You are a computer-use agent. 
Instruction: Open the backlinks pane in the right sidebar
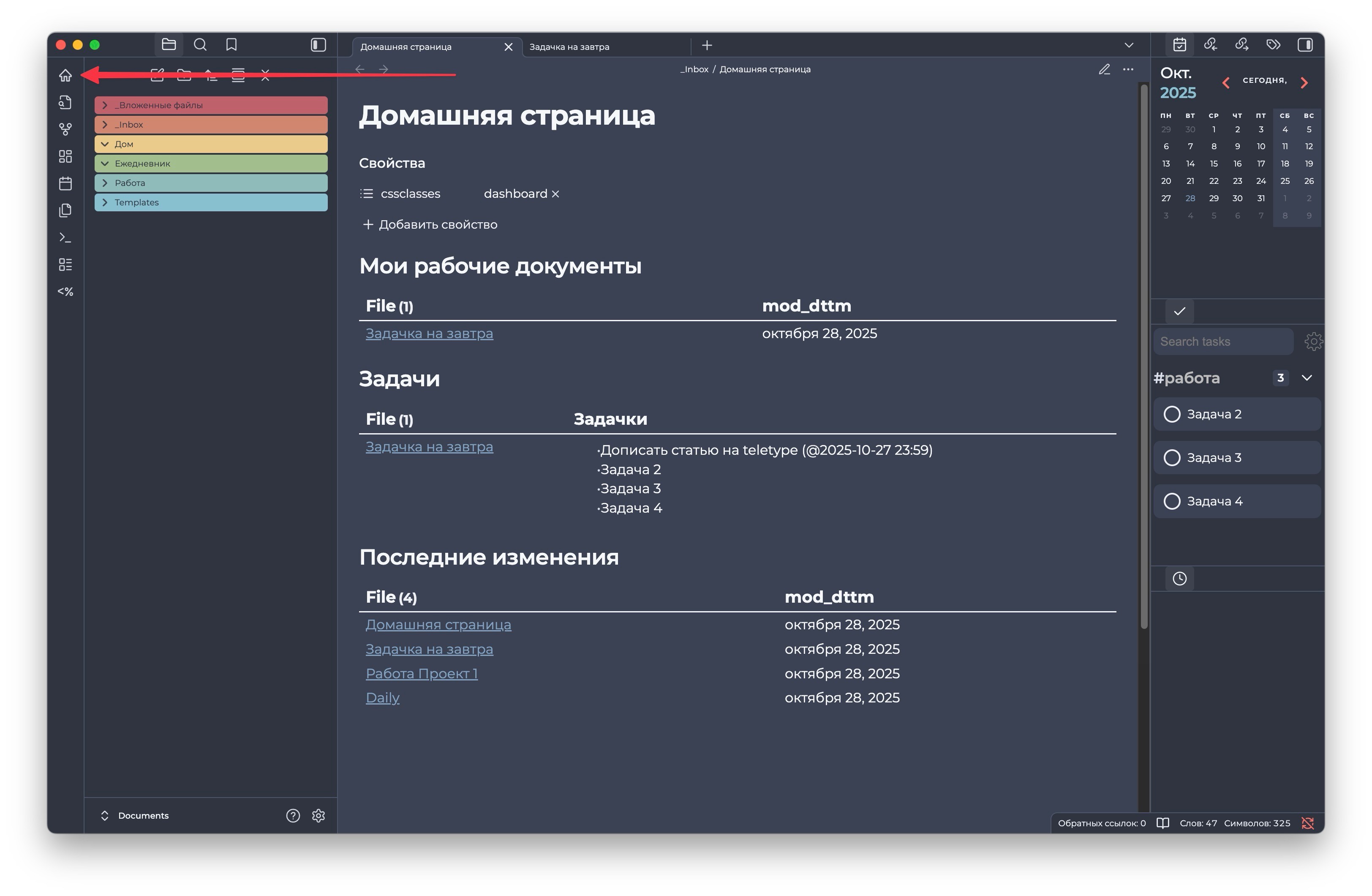1211,44
